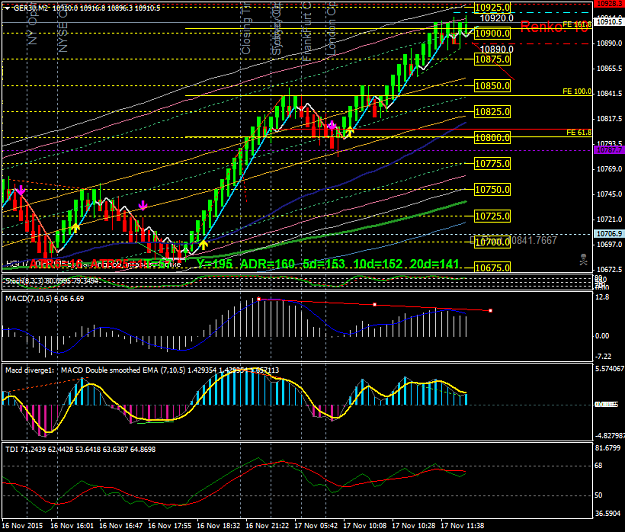Click the 36.5904 TDI scale value
This screenshot has height=532, width=625.
(609, 514)
